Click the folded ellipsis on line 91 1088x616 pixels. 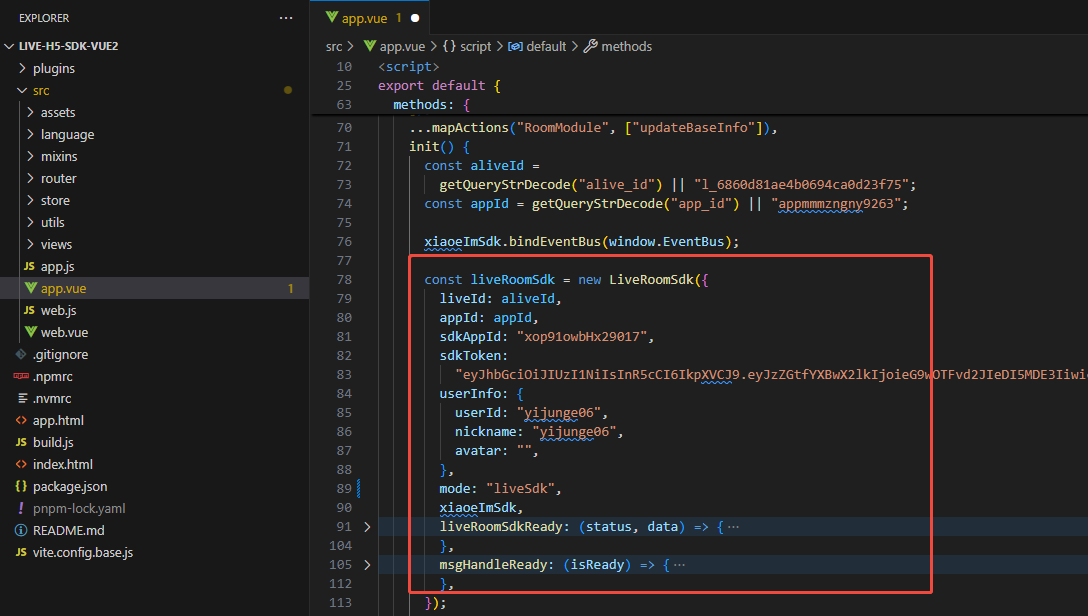pyautogui.click(x=733, y=526)
